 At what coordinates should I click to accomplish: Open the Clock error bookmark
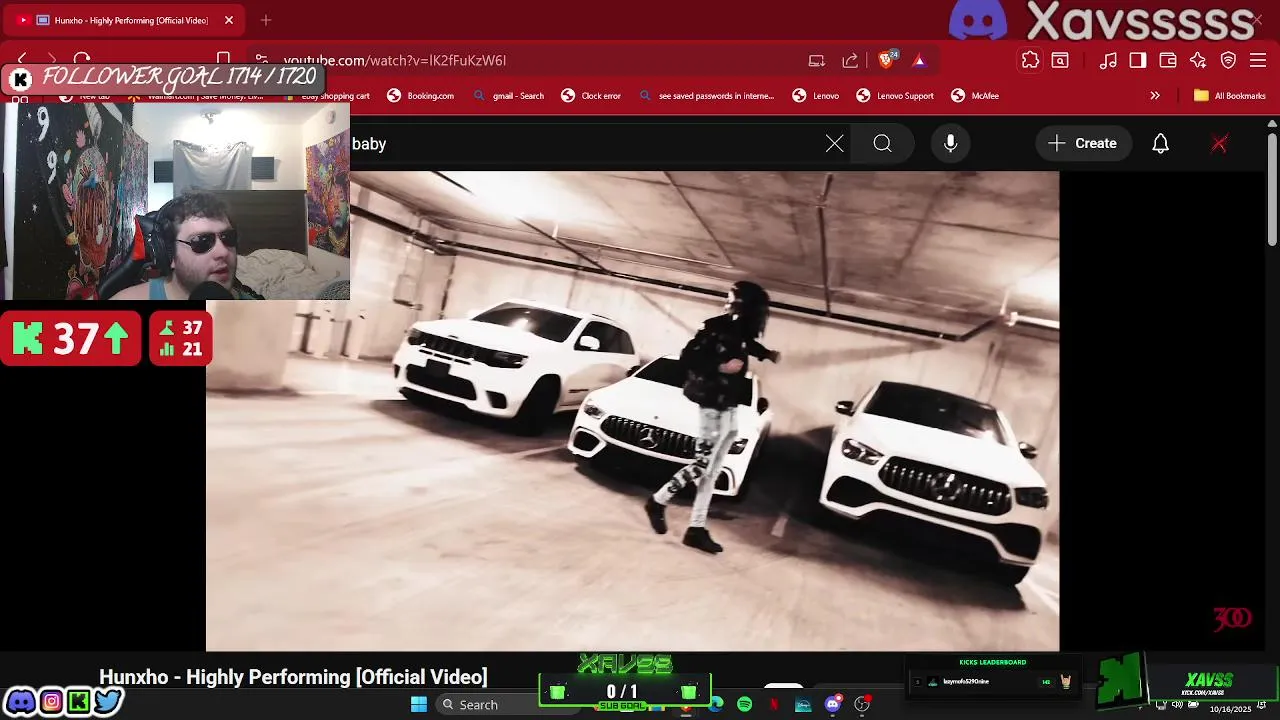[591, 96]
